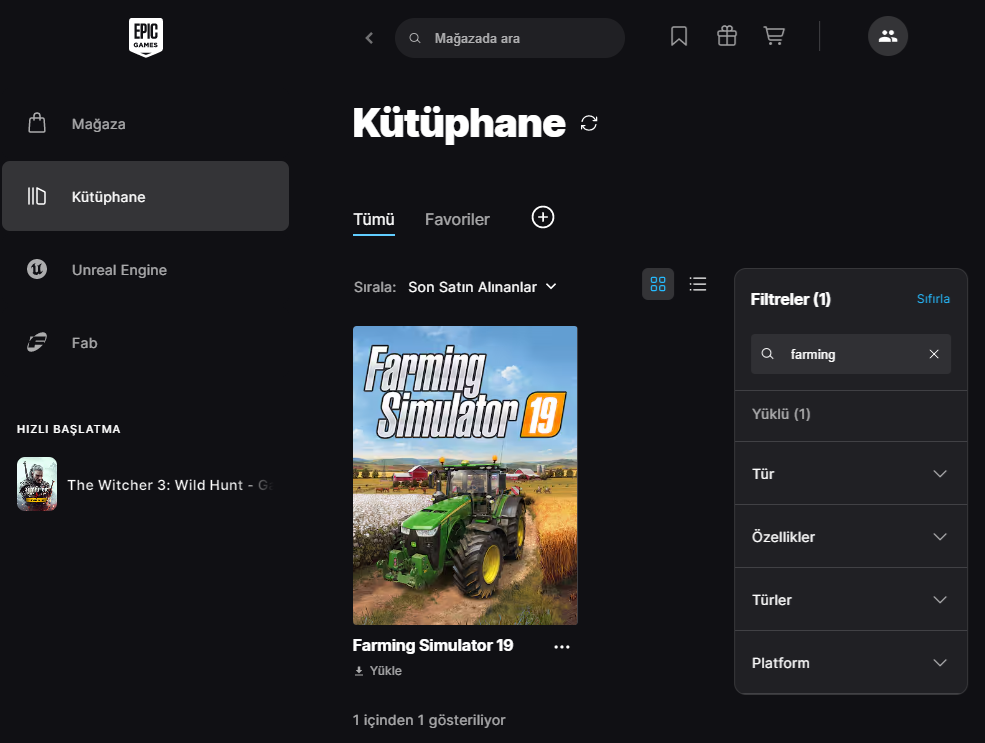Screen dimensions: 985x743
Task: Clear the farming filter text
Action: point(934,354)
